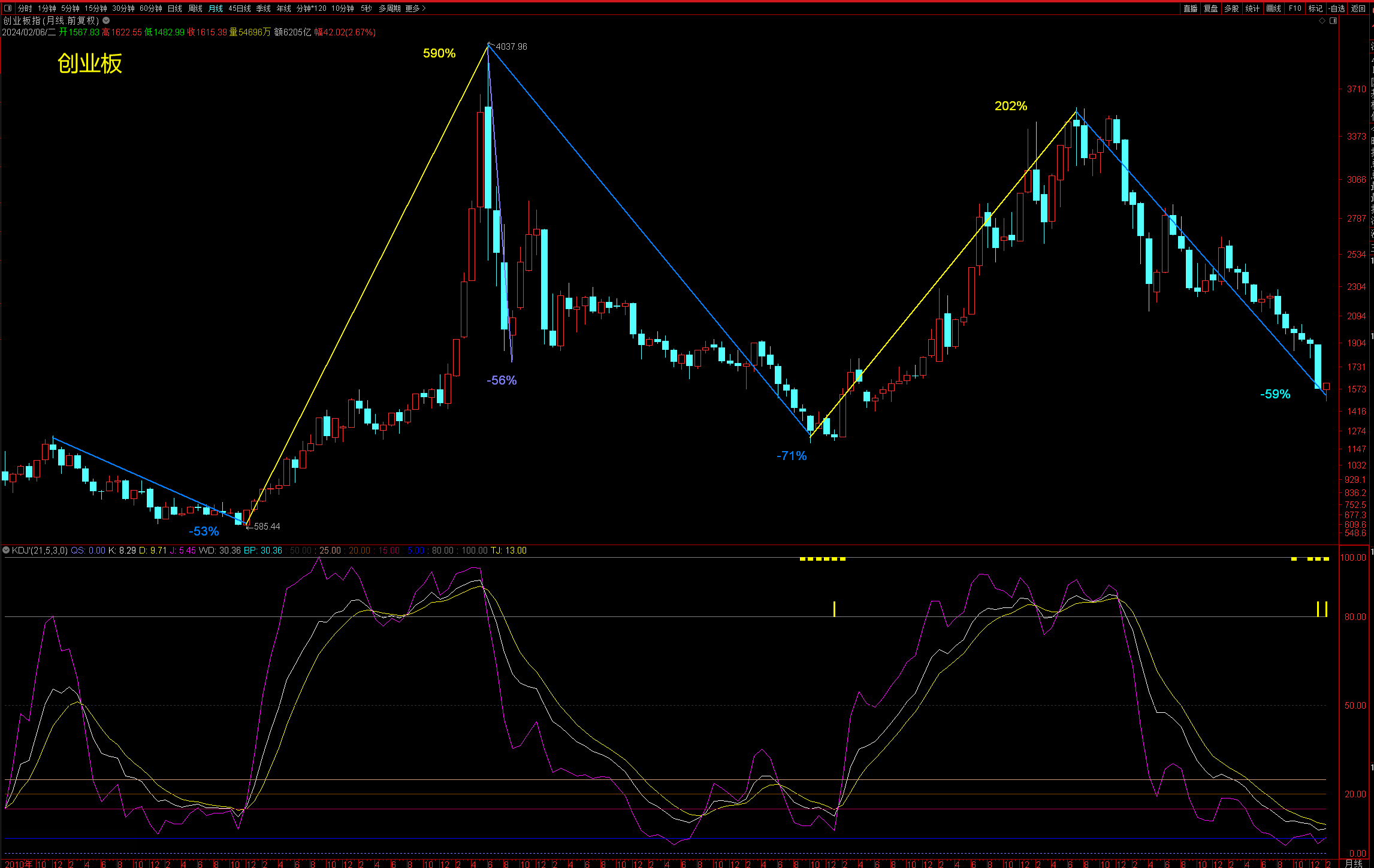The image size is (1374, 868).
Task: Click the diamond icon above the price axis
Action: (1322, 20)
